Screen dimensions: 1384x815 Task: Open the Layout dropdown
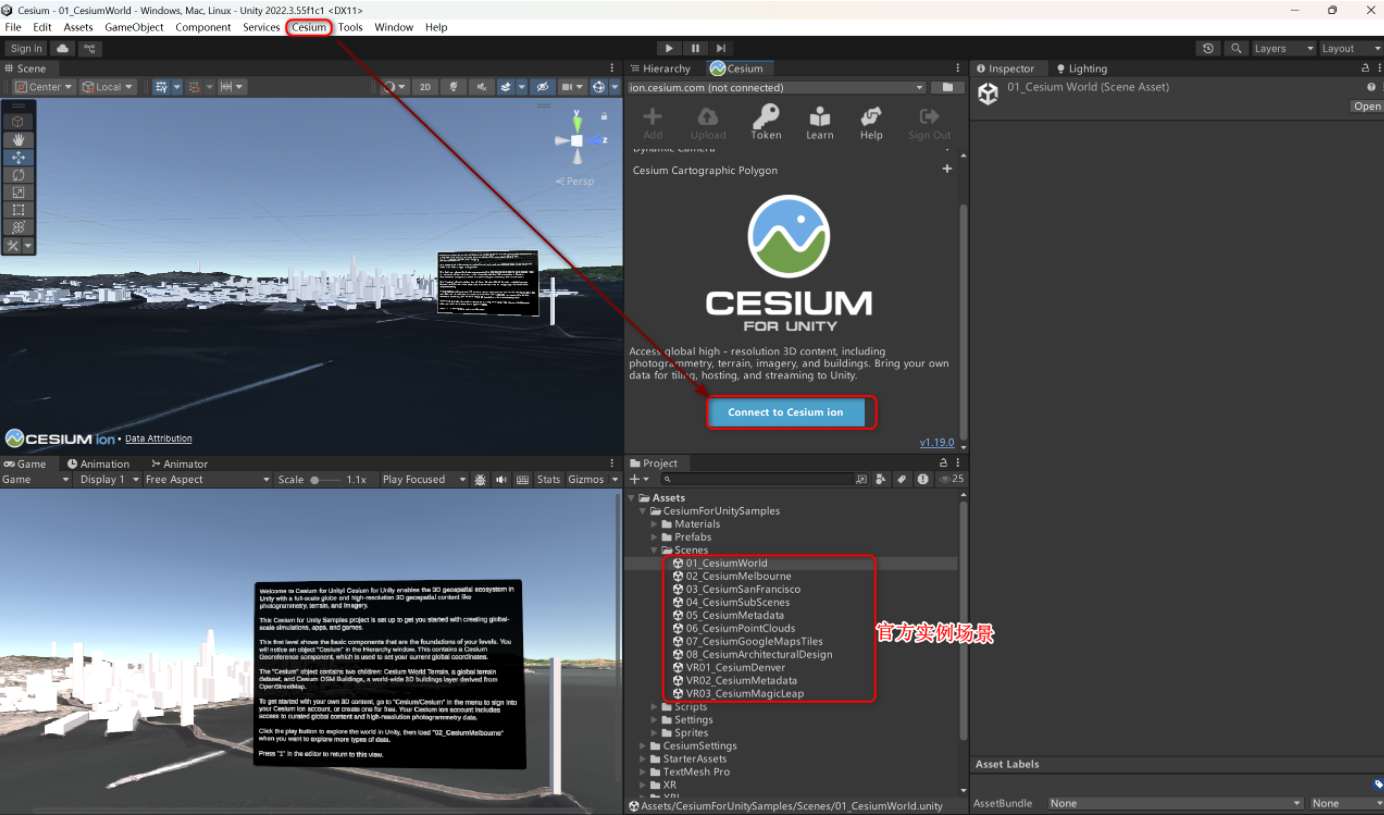click(1350, 48)
